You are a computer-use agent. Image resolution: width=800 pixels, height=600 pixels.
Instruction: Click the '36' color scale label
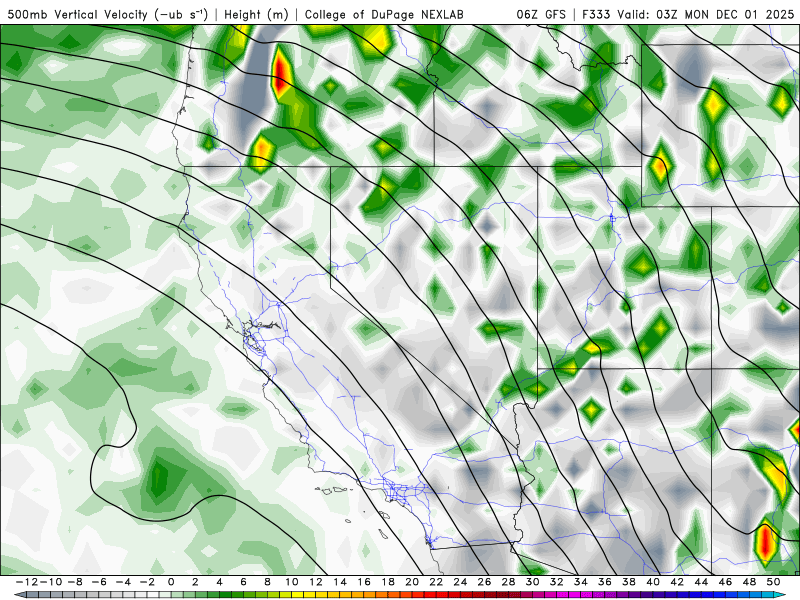(605, 582)
